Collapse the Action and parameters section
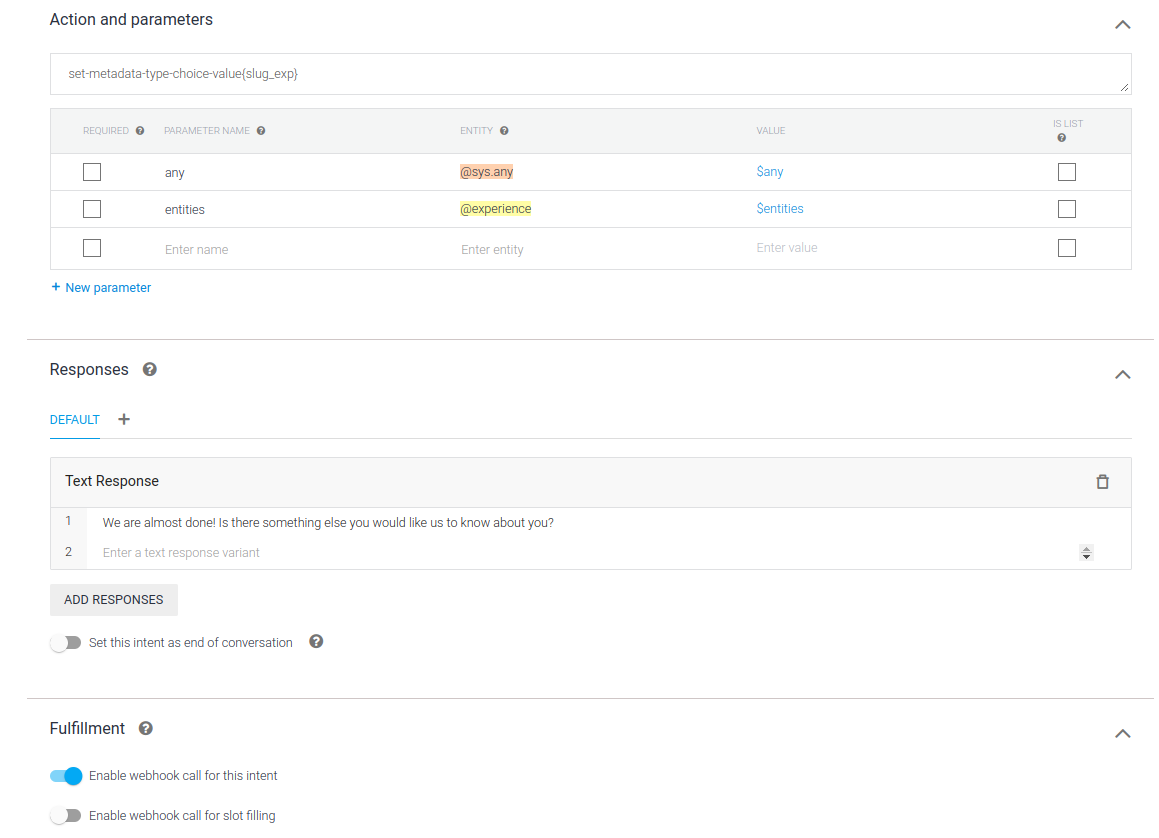 tap(1122, 24)
